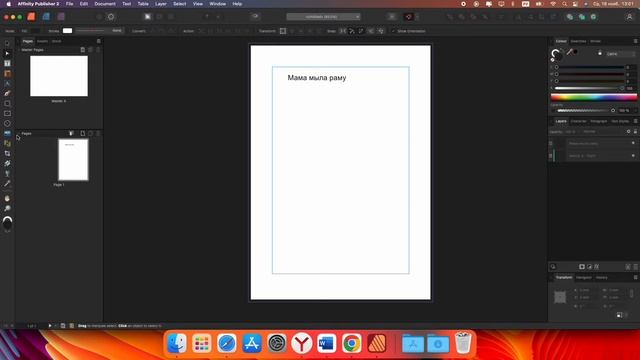Toggle the lock icon in Layers panel header
Screen dimensions: 640x360
coord(635,131)
